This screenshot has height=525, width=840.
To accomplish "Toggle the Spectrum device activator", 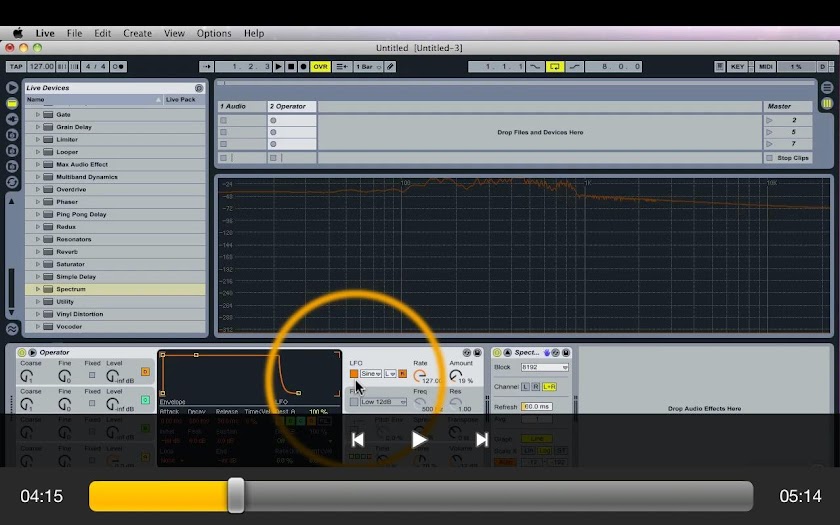I will point(497,352).
